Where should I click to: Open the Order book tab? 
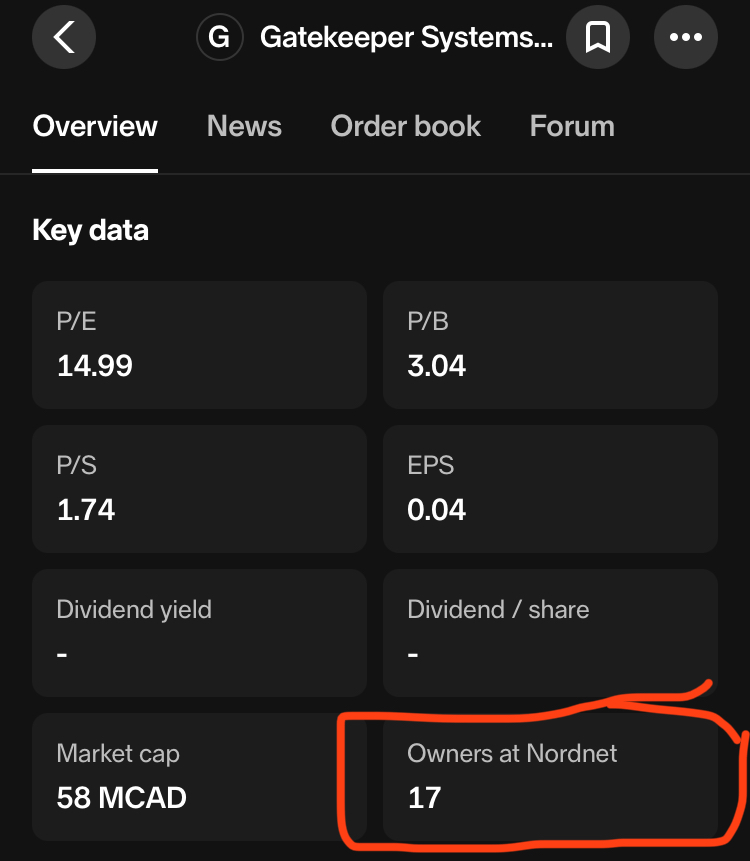pos(405,127)
